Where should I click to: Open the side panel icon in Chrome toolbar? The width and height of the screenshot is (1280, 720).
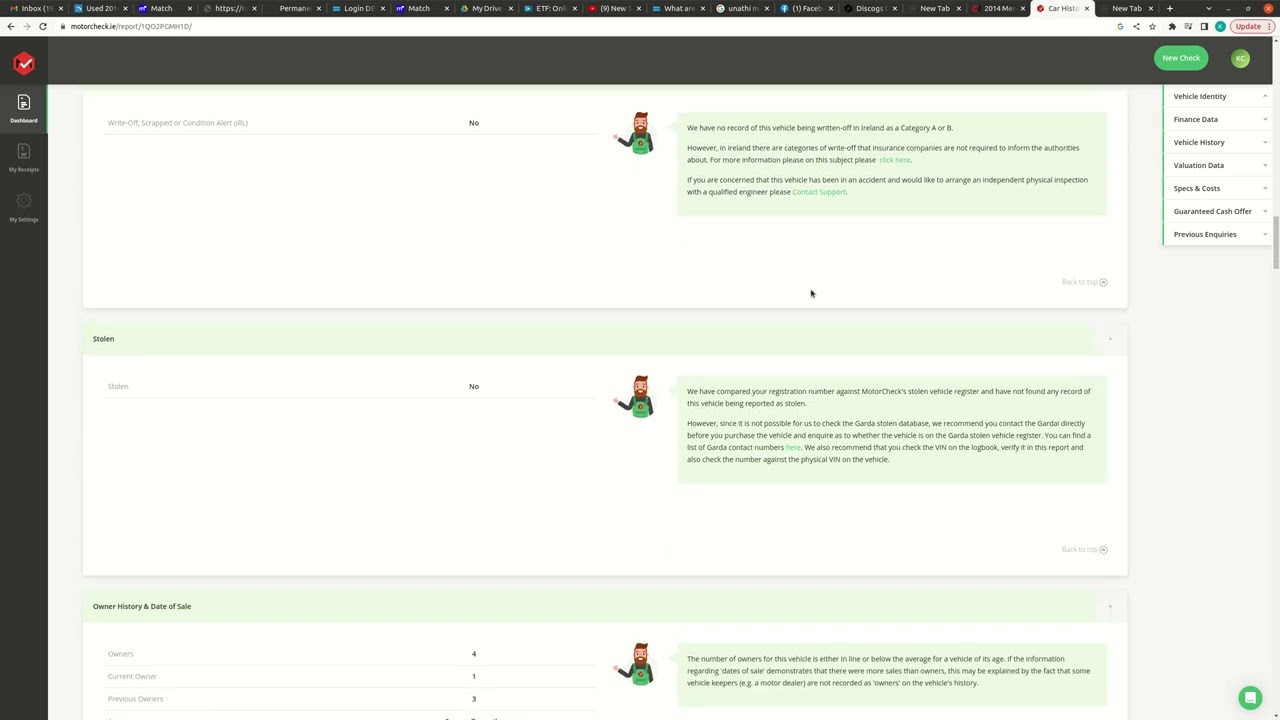(1204, 26)
